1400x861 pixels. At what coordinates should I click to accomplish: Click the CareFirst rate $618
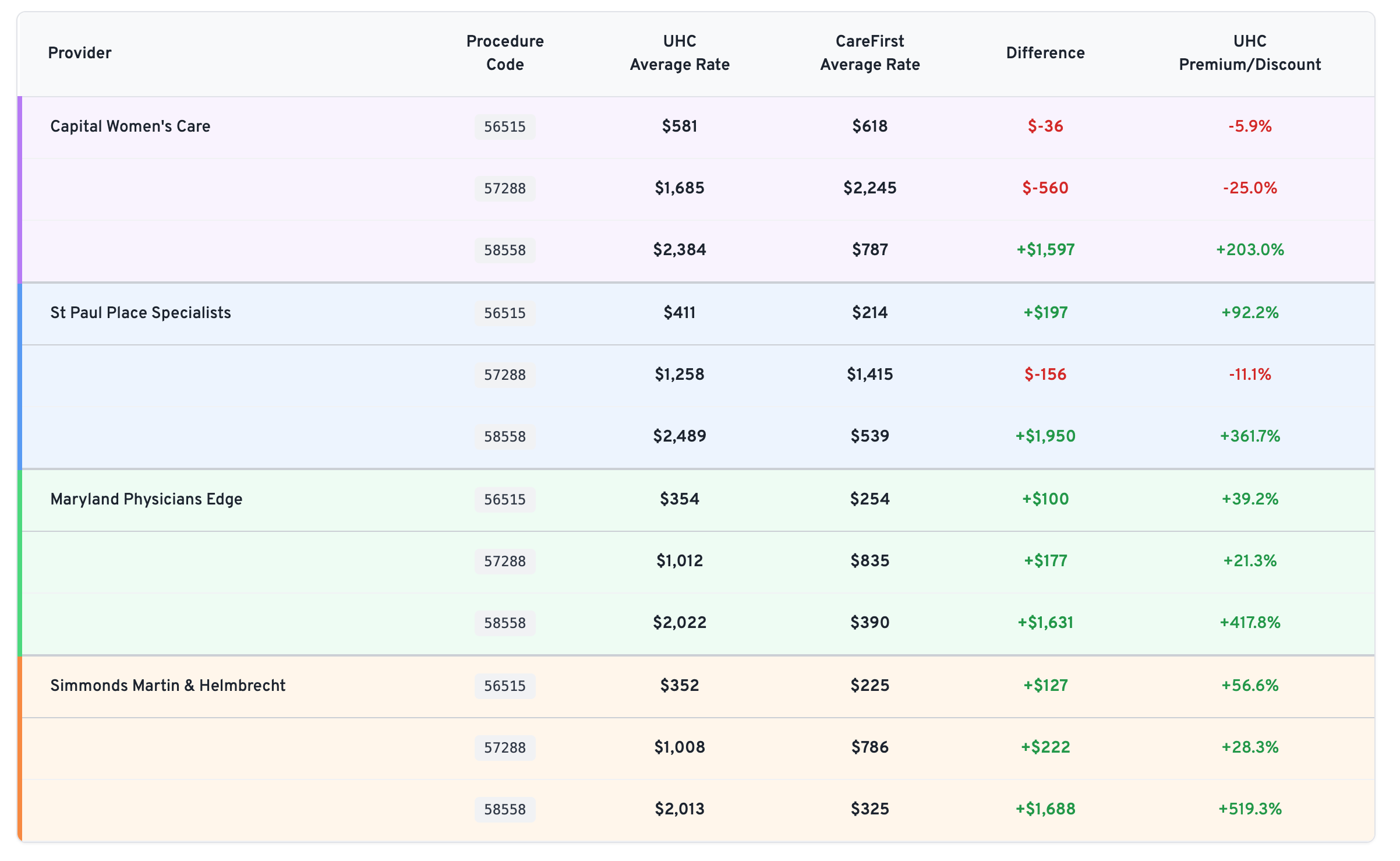click(x=870, y=126)
